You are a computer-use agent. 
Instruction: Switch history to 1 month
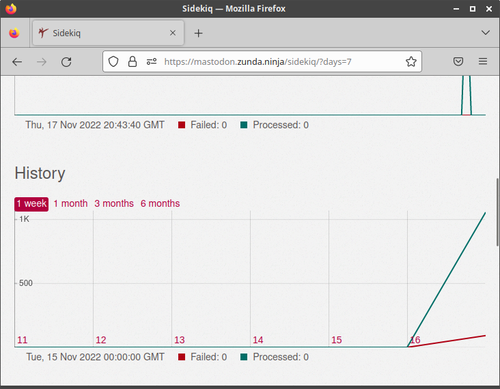pos(71,203)
